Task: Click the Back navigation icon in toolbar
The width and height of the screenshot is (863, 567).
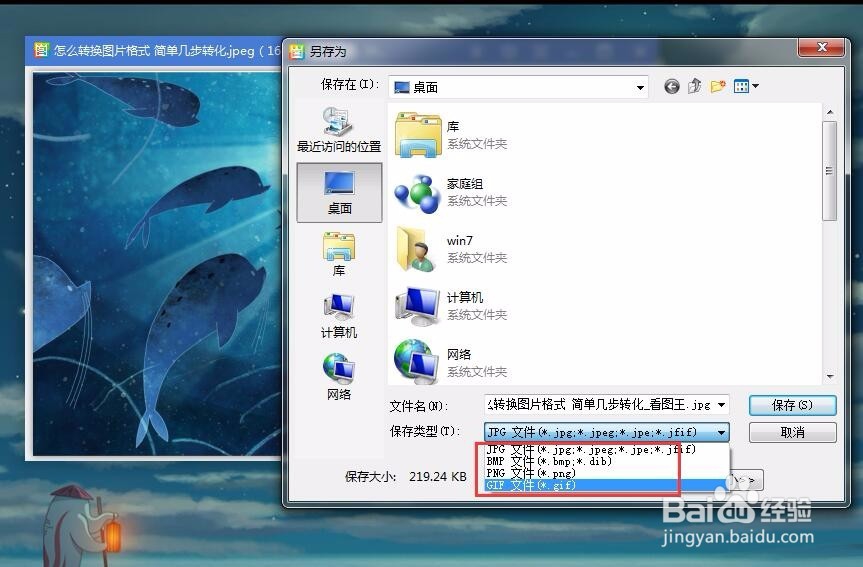Action: coord(671,86)
